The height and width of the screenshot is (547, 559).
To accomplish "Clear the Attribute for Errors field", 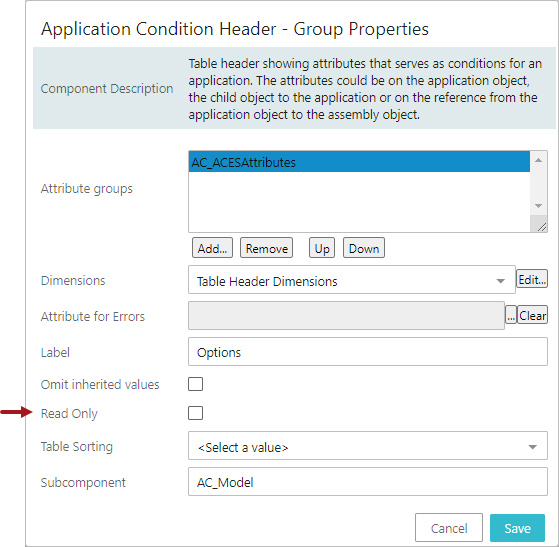I will [532, 315].
